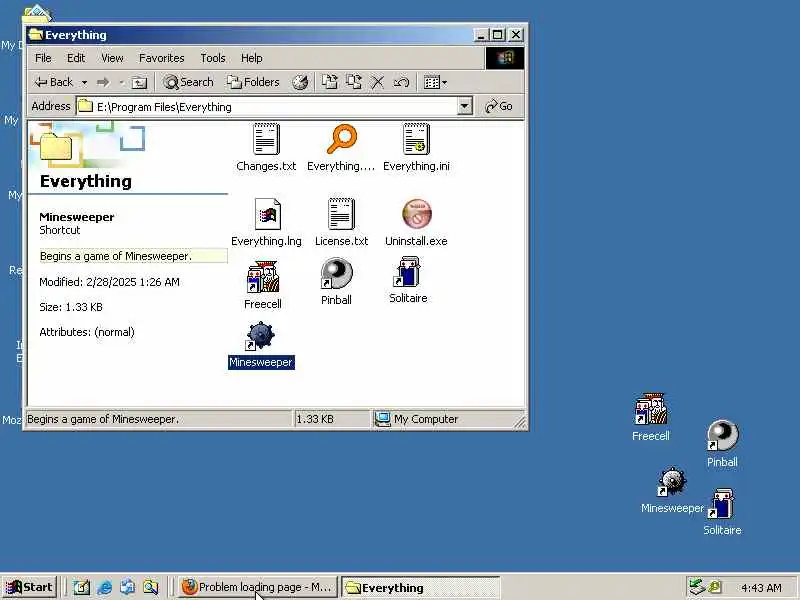Click the search Quick Launch icon

point(151,587)
